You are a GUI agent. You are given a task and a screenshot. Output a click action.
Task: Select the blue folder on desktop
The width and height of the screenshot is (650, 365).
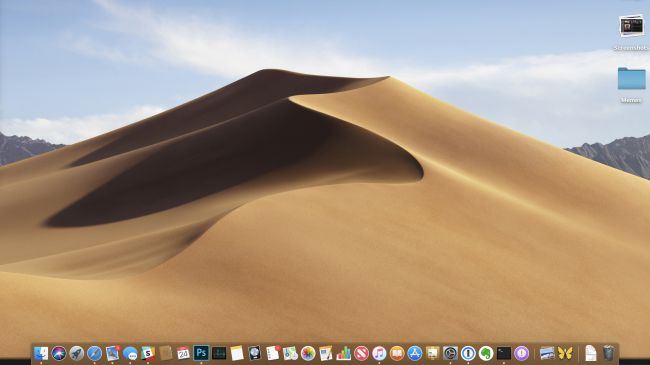pos(632,79)
